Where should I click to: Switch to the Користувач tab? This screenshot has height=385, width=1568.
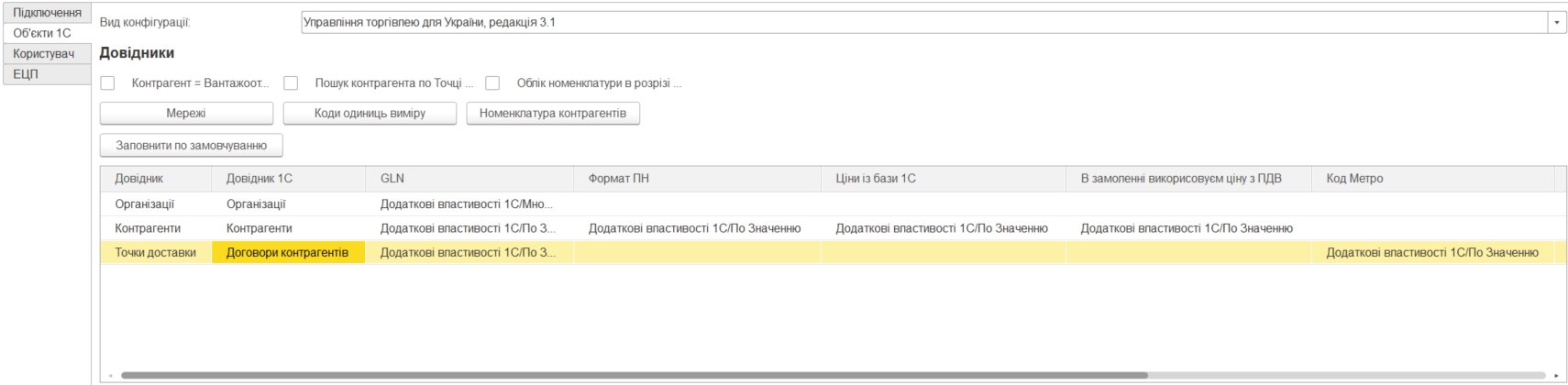(x=47, y=54)
